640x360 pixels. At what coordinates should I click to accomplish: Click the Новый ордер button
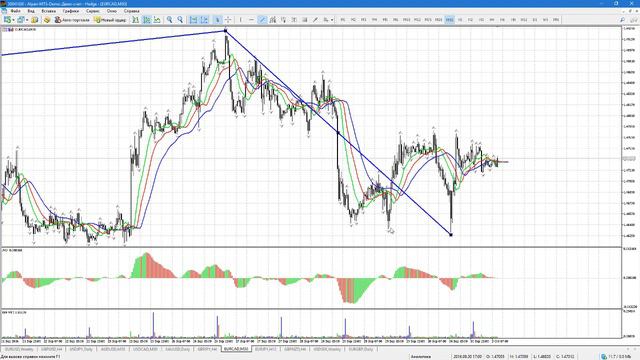(110, 20)
